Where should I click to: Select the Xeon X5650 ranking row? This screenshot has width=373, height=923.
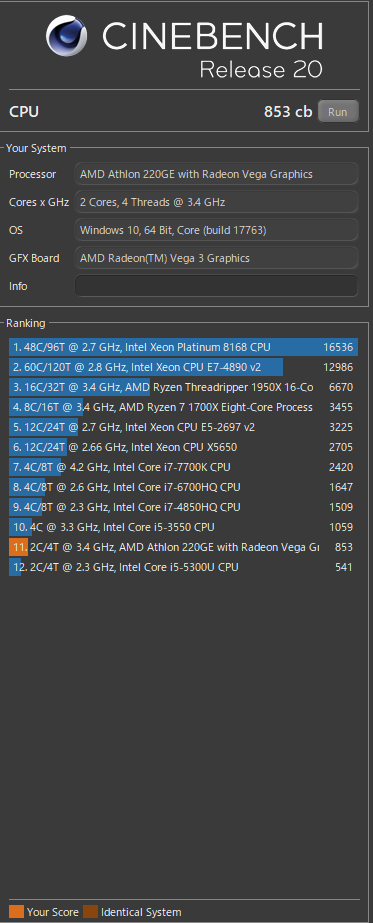click(x=184, y=447)
